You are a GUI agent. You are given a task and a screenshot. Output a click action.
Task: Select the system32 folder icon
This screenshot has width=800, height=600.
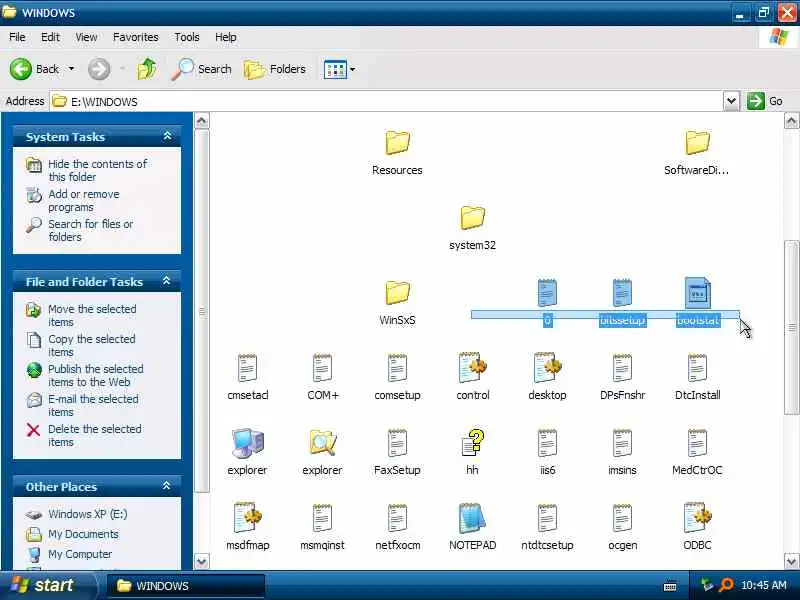[x=472, y=217]
